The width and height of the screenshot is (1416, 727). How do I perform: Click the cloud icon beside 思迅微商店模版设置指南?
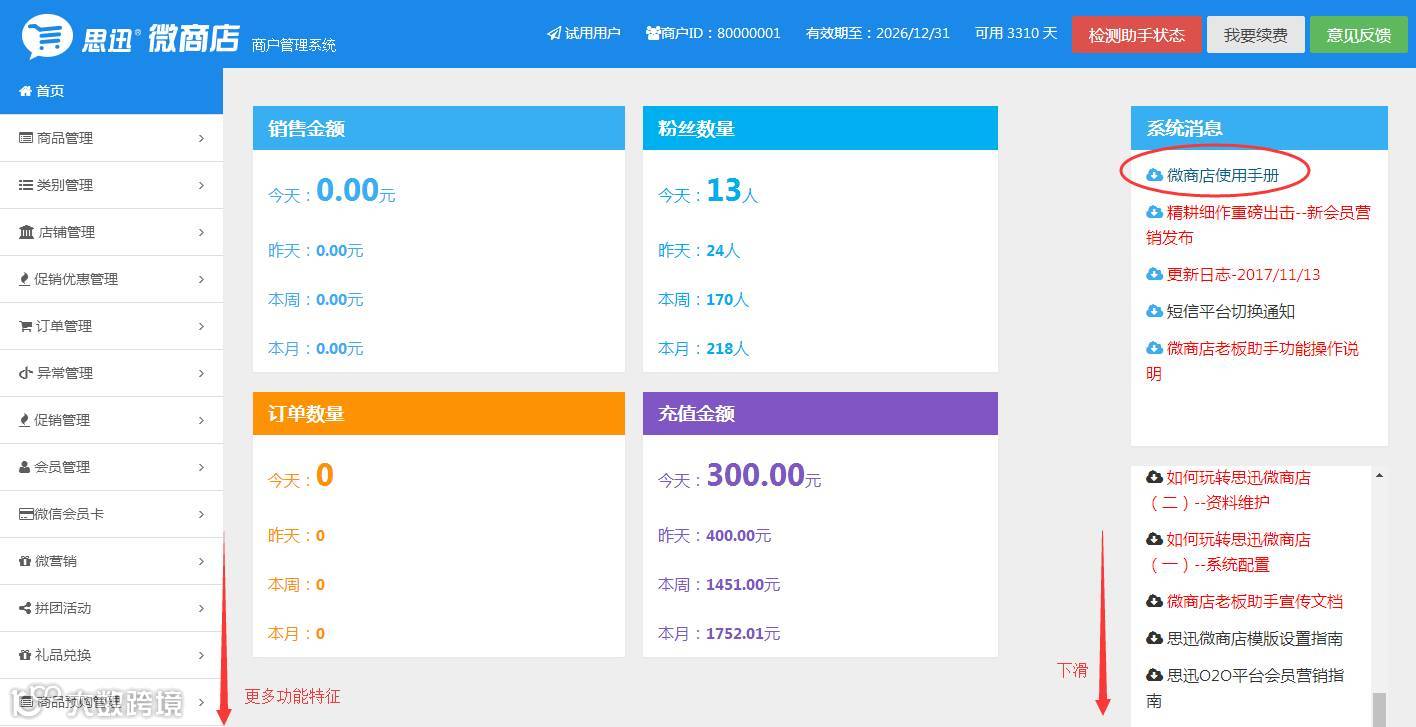[1154, 638]
